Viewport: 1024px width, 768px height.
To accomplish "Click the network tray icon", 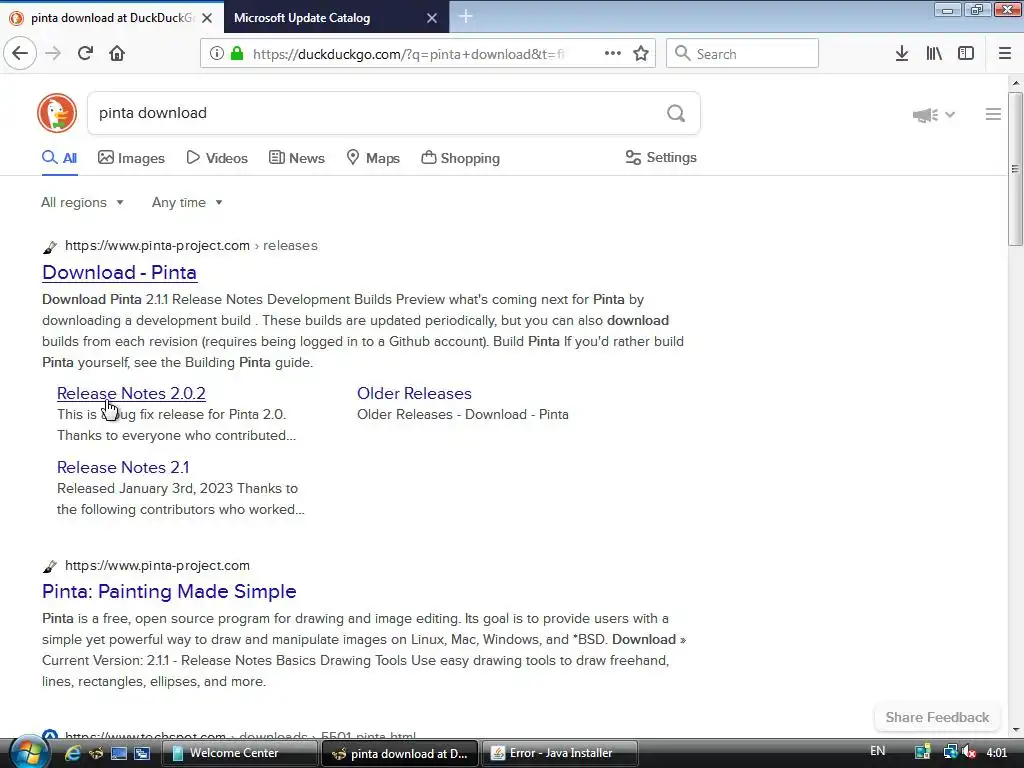I will [949, 753].
